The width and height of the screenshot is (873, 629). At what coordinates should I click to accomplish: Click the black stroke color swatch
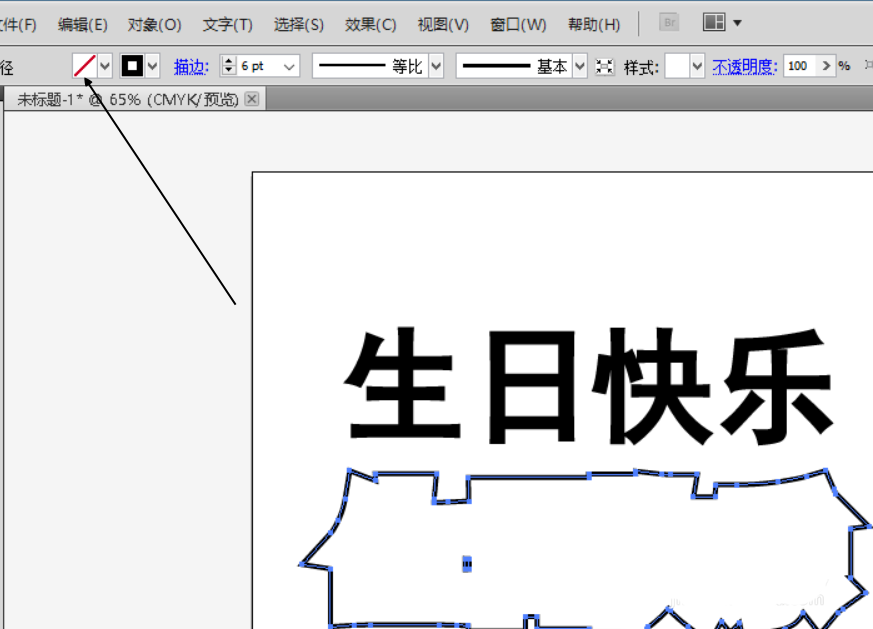(x=133, y=66)
